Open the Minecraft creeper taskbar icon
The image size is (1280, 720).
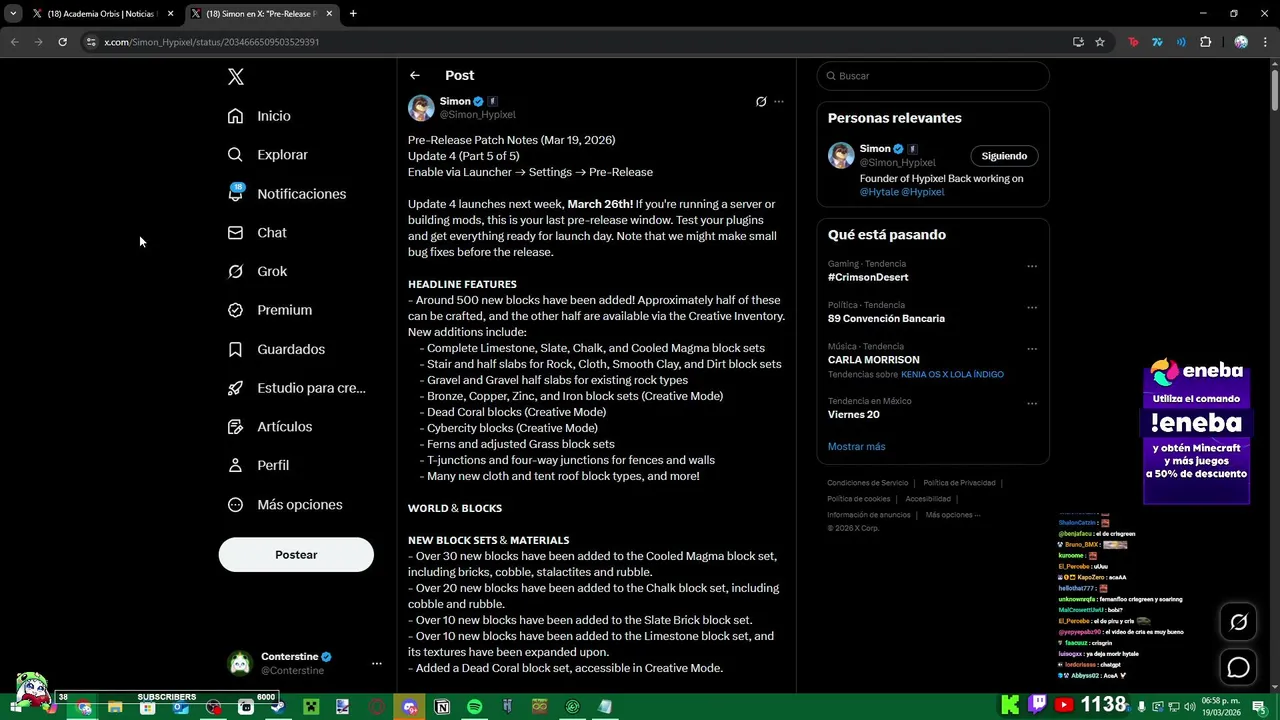(x=311, y=707)
